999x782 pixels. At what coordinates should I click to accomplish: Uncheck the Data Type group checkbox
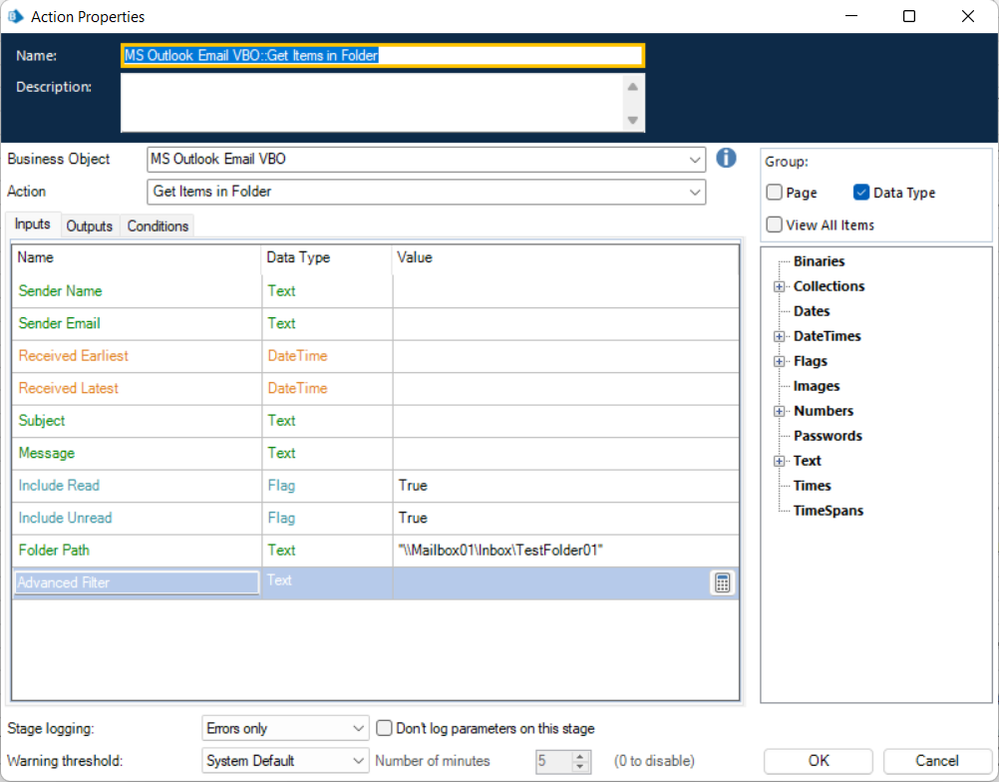pyautogui.click(x=862, y=193)
